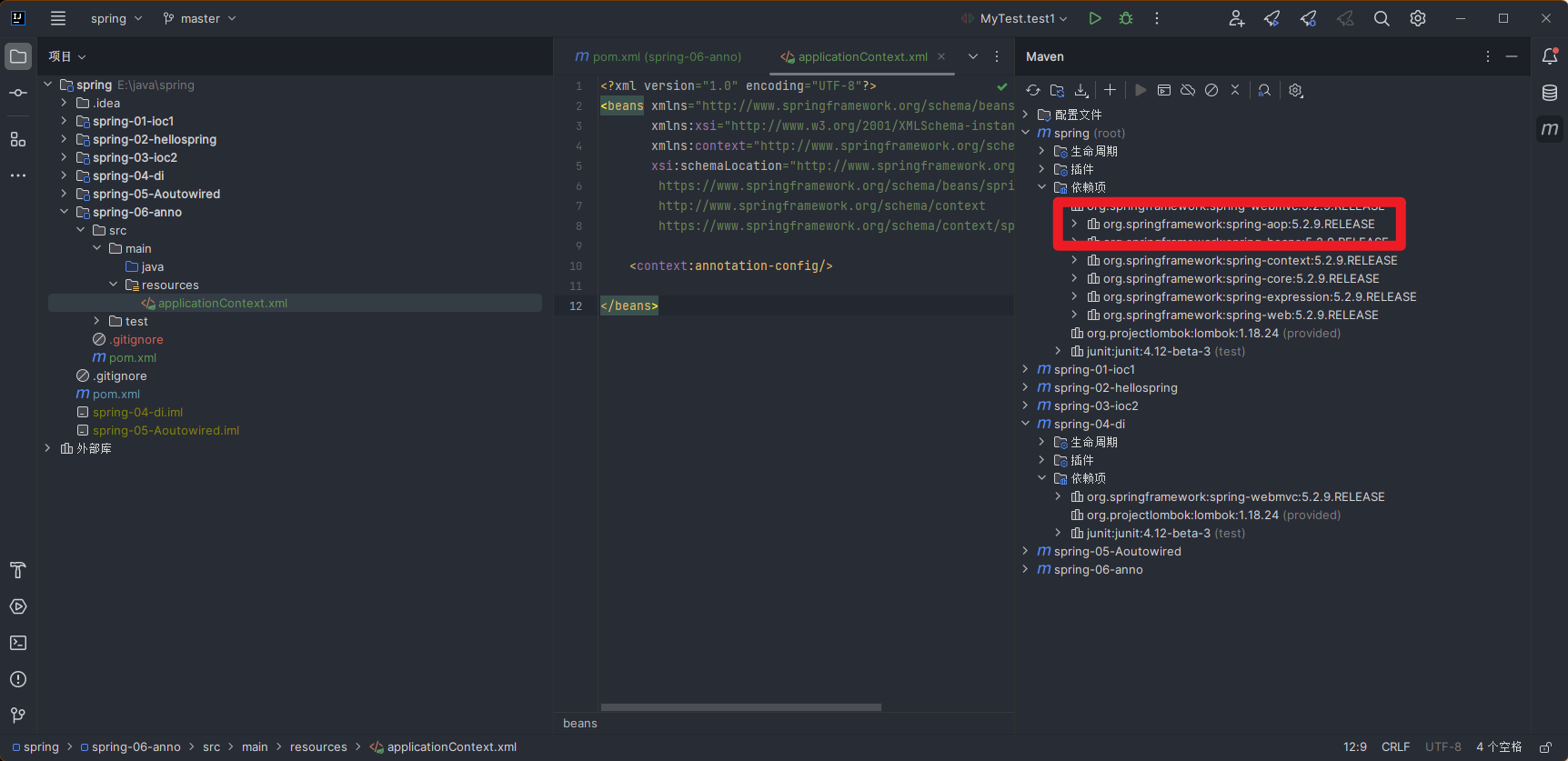Expand spring-05-Aoutowired module in Maven panel
Image resolution: width=1568 pixels, height=761 pixels.
pos(1025,551)
